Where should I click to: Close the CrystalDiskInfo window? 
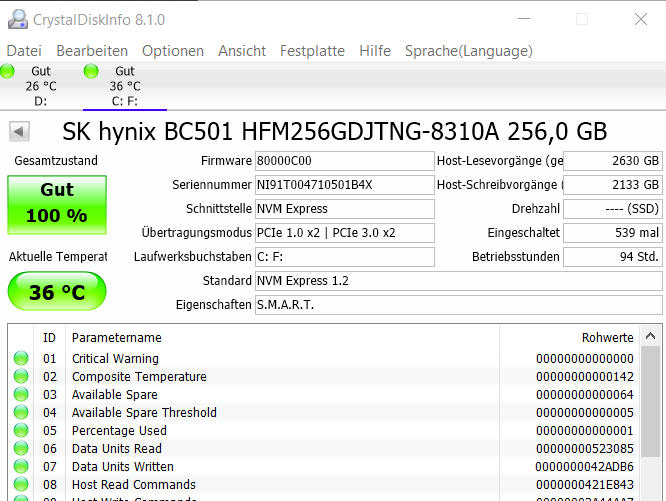641,19
